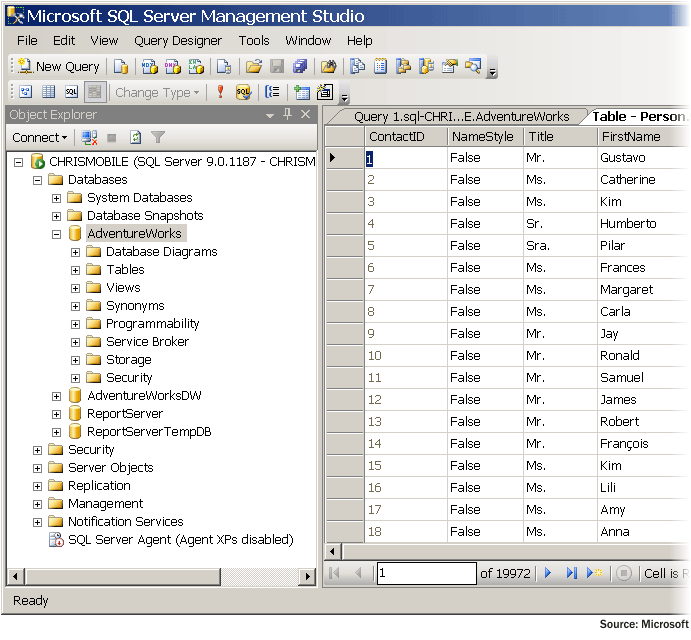Toggle the Show Results Pane button
This screenshot has height=640, width=691.
[95, 92]
